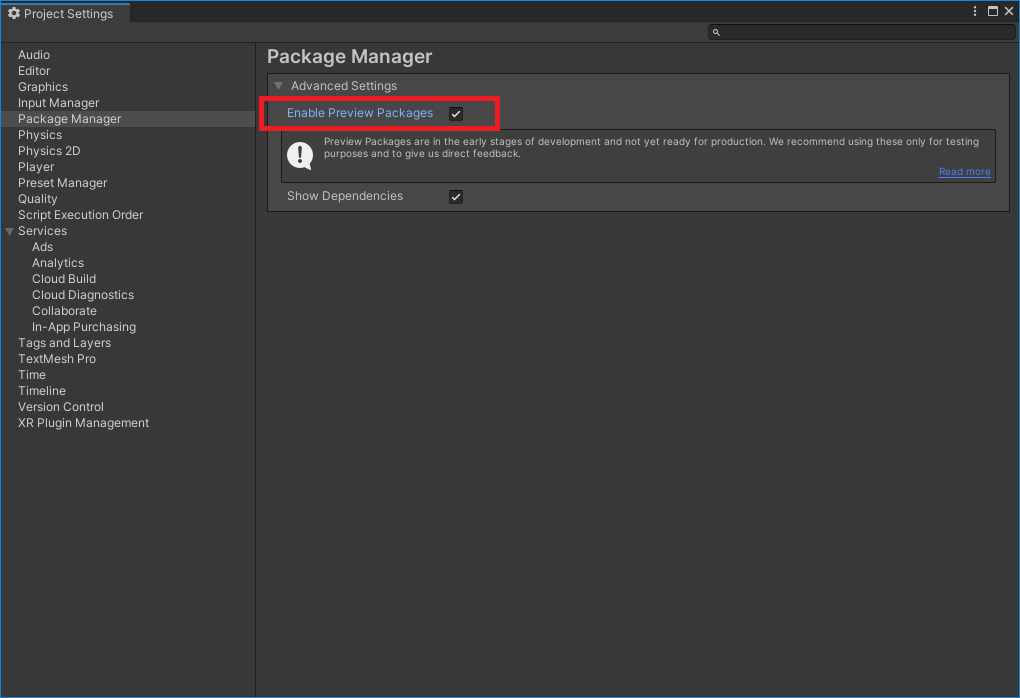1020x698 pixels.
Task: Collapse the Services tree group
Action: (x=9, y=231)
